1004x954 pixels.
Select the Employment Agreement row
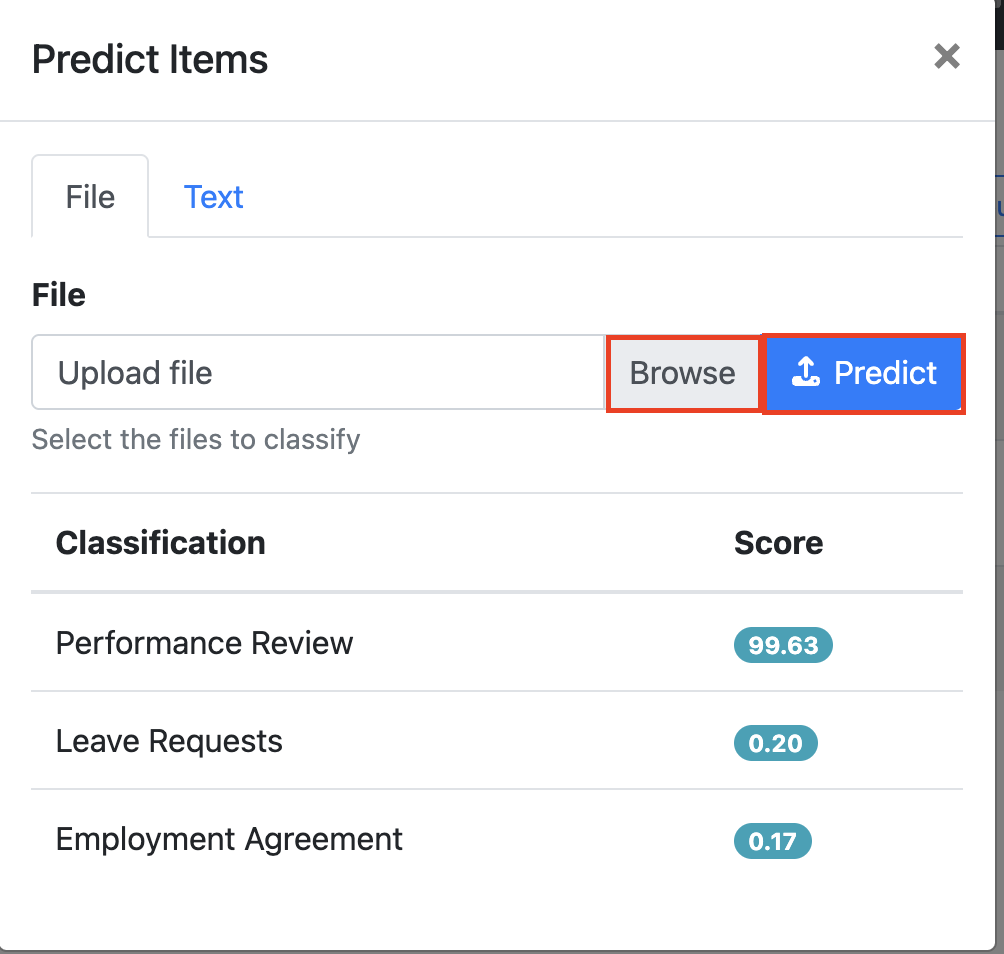pos(497,839)
